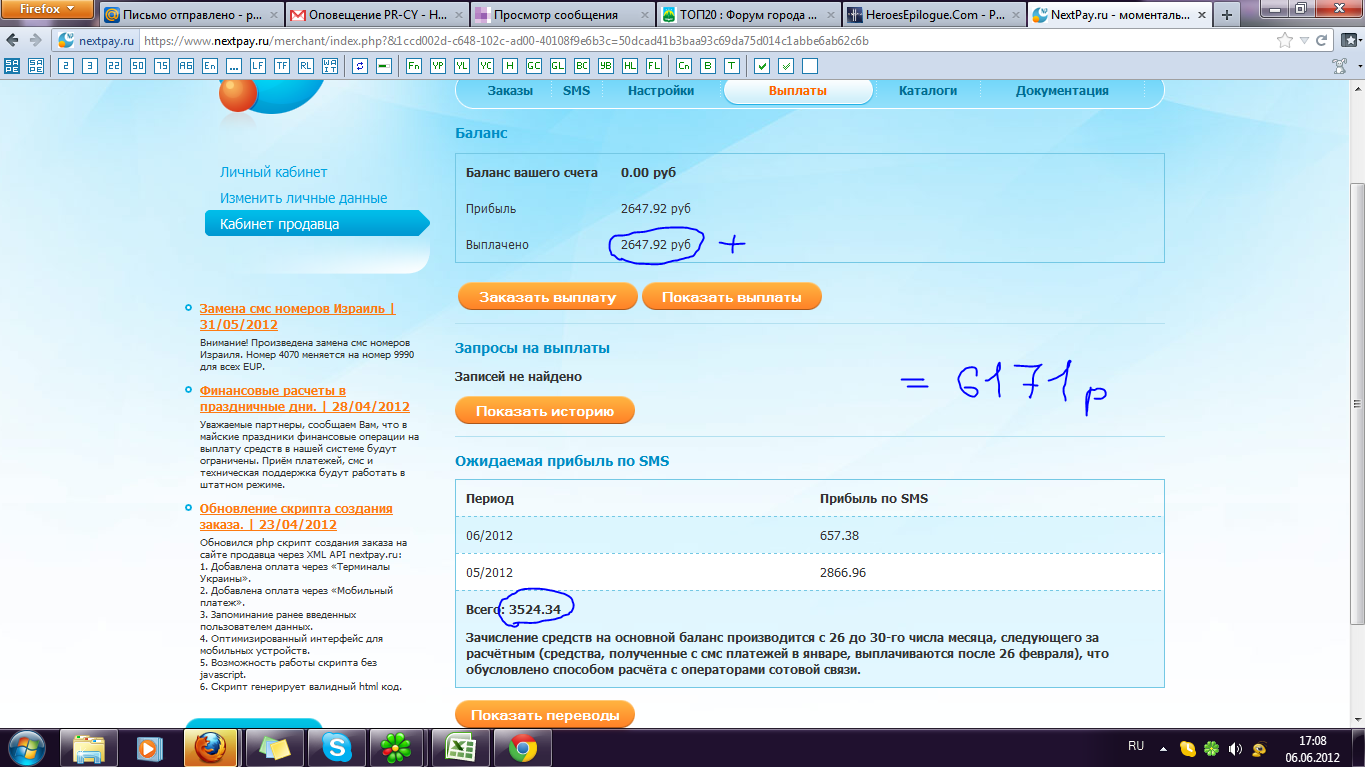The height and width of the screenshot is (767, 1365).
Task: Open the 'Личный кабинет' sidebar link
Action: 274,172
